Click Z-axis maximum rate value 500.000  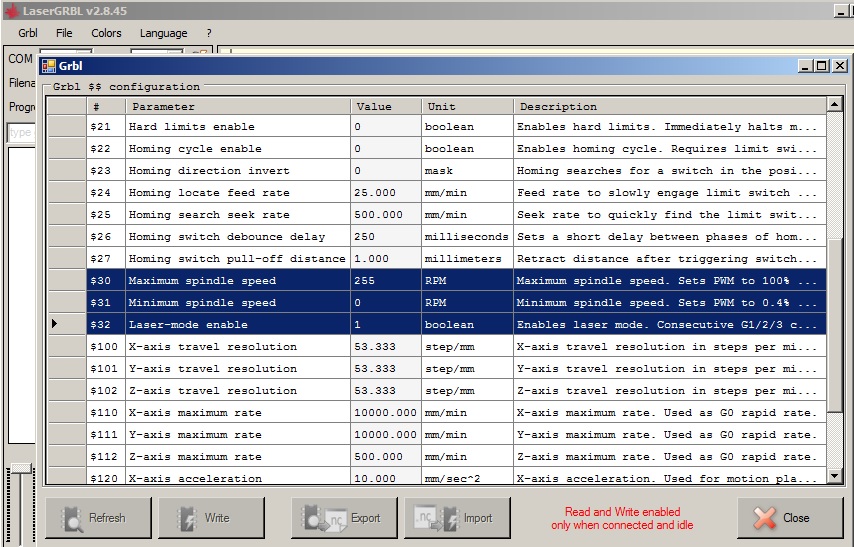tap(386, 457)
